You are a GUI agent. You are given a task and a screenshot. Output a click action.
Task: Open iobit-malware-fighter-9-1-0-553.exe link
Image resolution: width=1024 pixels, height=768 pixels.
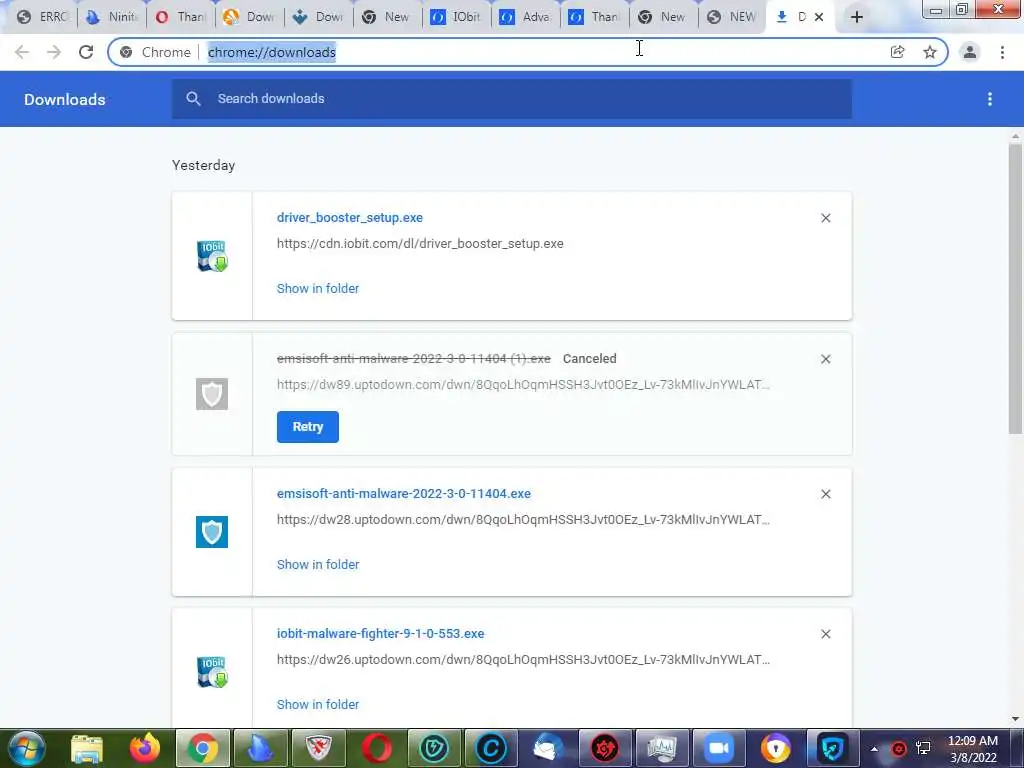coord(380,633)
